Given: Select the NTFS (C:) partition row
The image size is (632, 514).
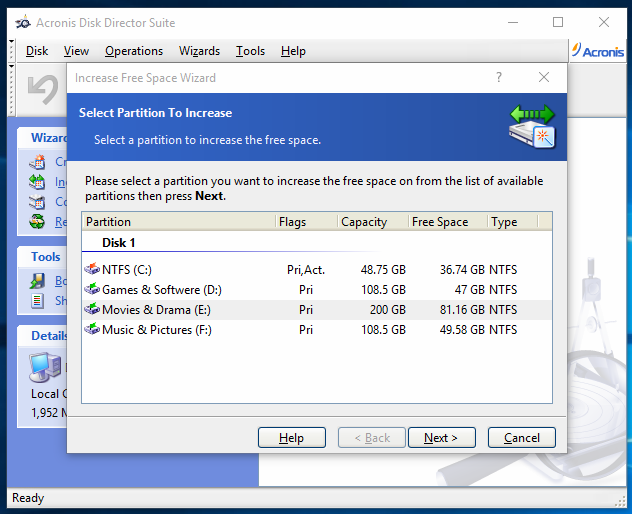Looking at the screenshot, I should pos(317,269).
